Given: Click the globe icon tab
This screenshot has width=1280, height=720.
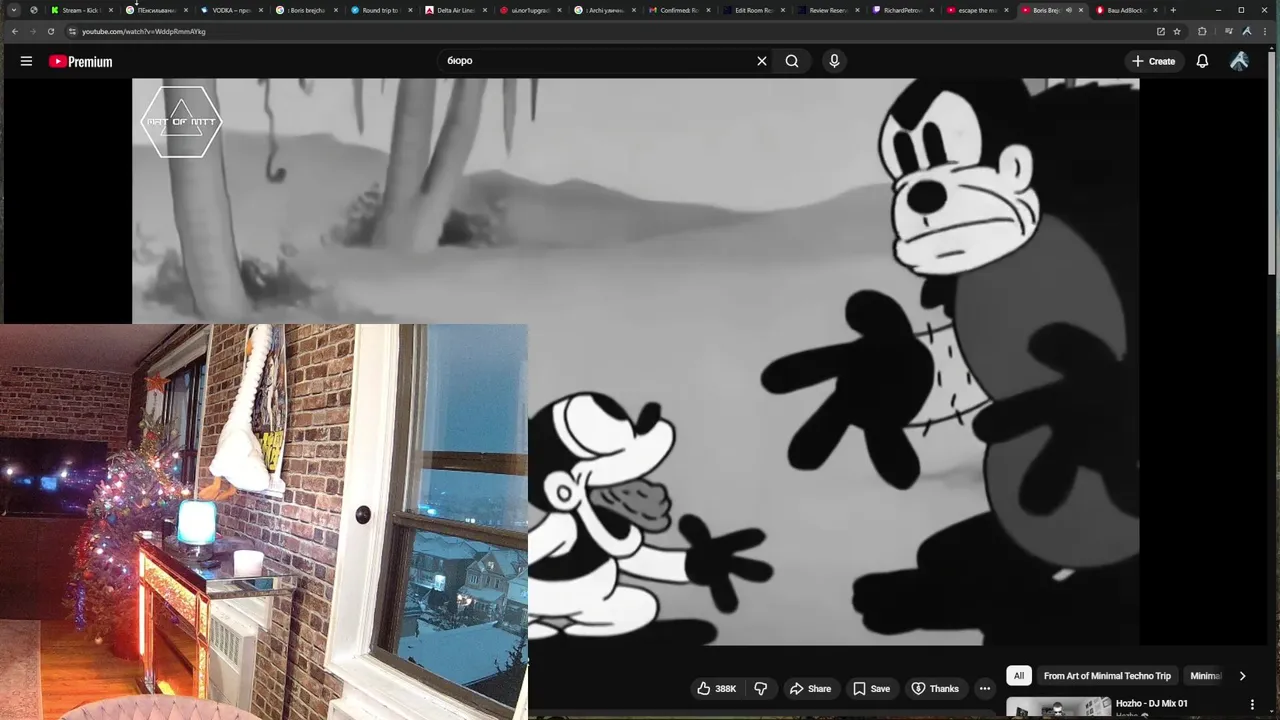Looking at the screenshot, I should (33, 10).
